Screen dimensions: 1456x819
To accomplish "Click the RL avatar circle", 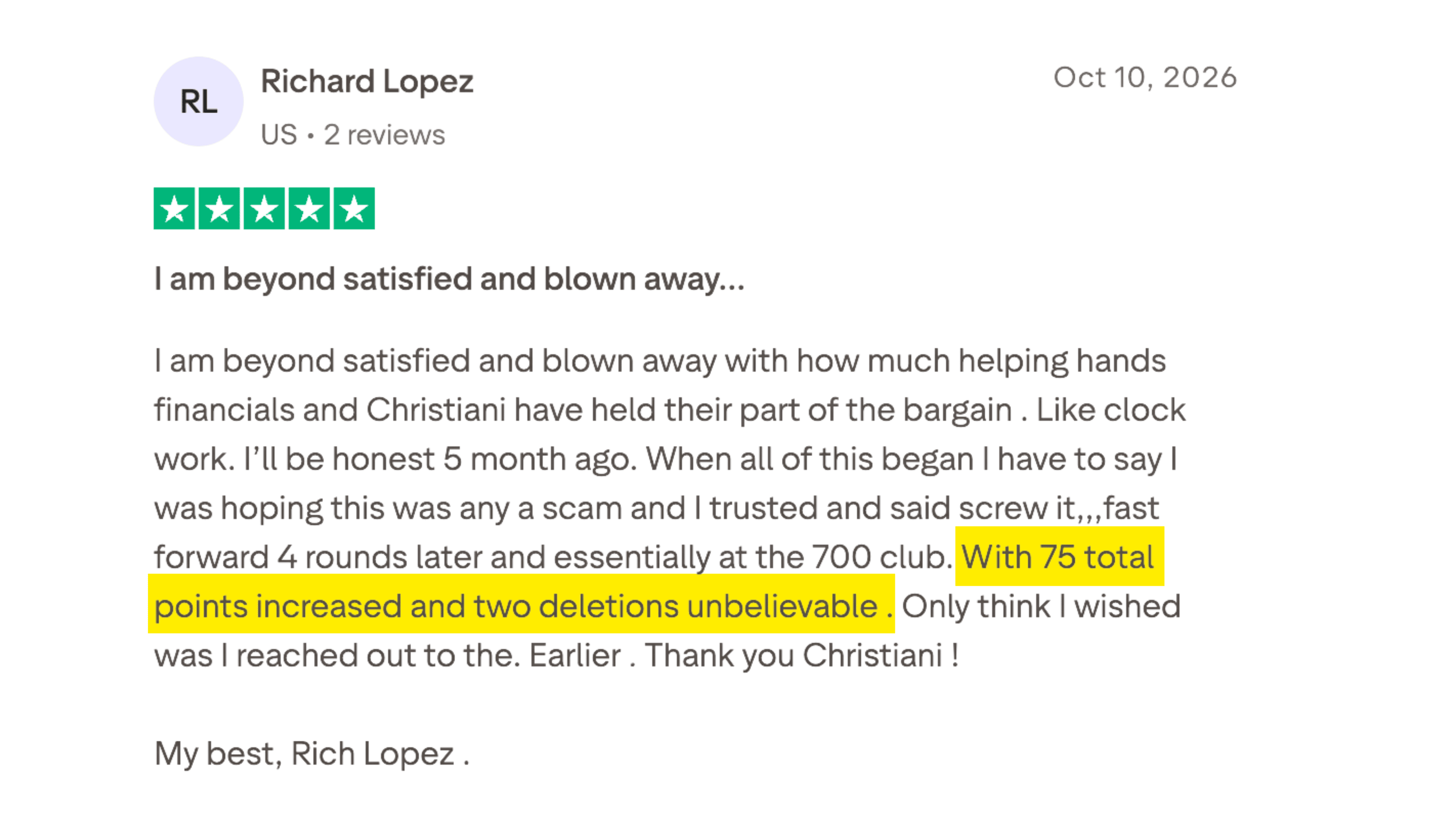I will tap(199, 102).
